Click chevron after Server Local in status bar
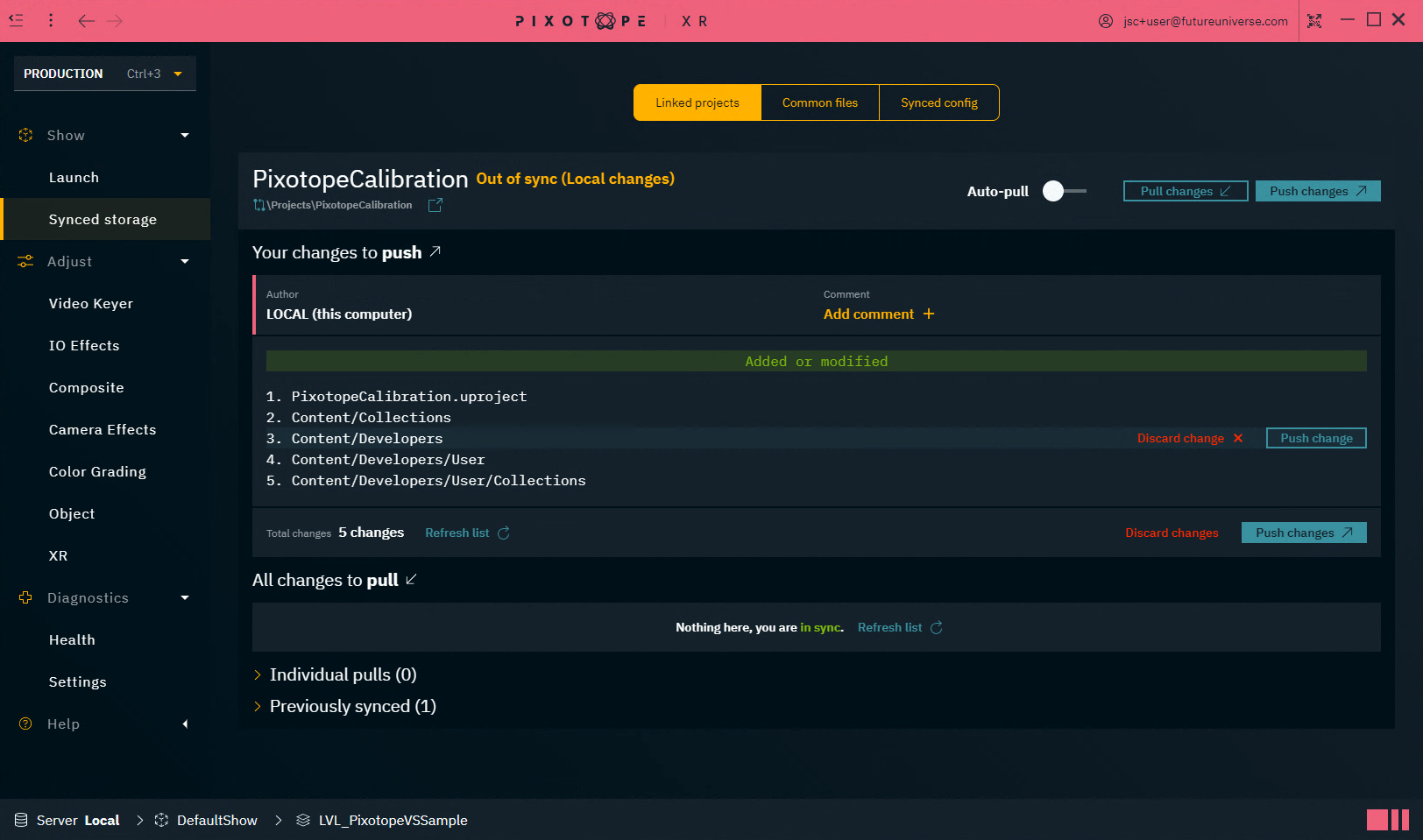 tap(139, 820)
